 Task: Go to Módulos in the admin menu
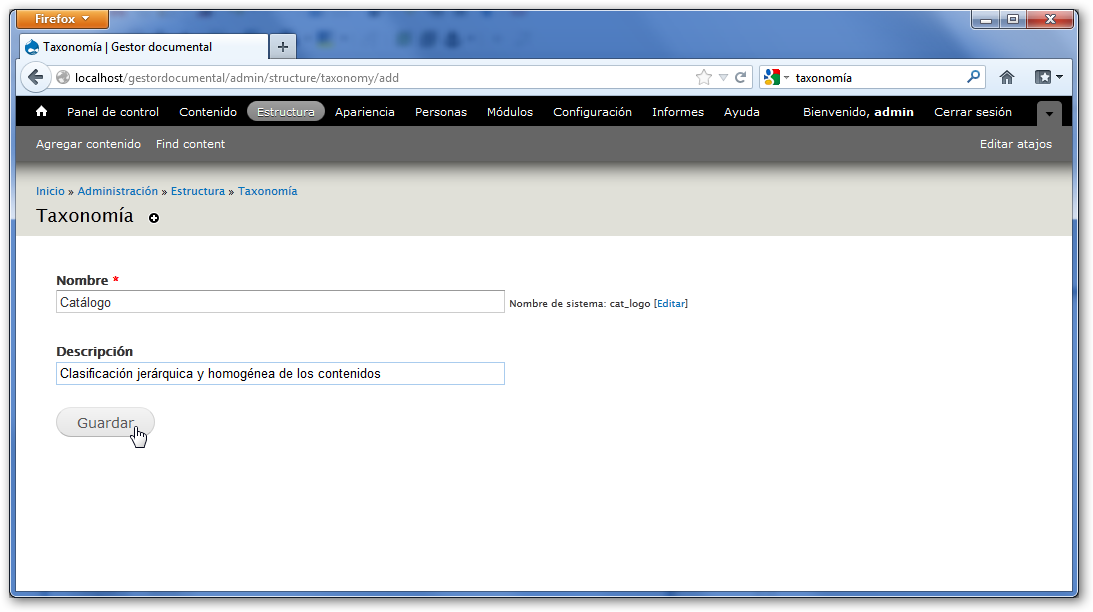(510, 112)
